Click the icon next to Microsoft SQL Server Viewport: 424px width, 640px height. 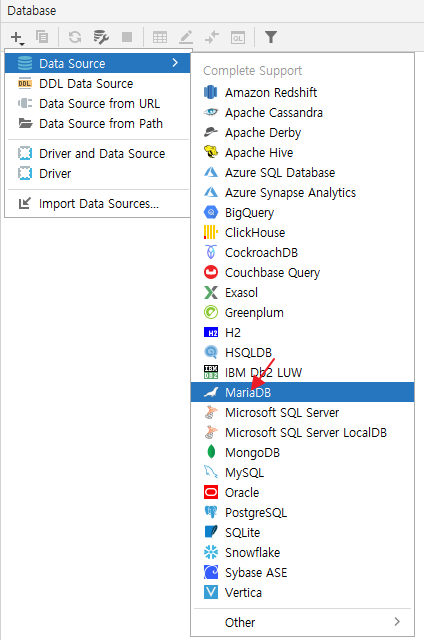[211, 412]
